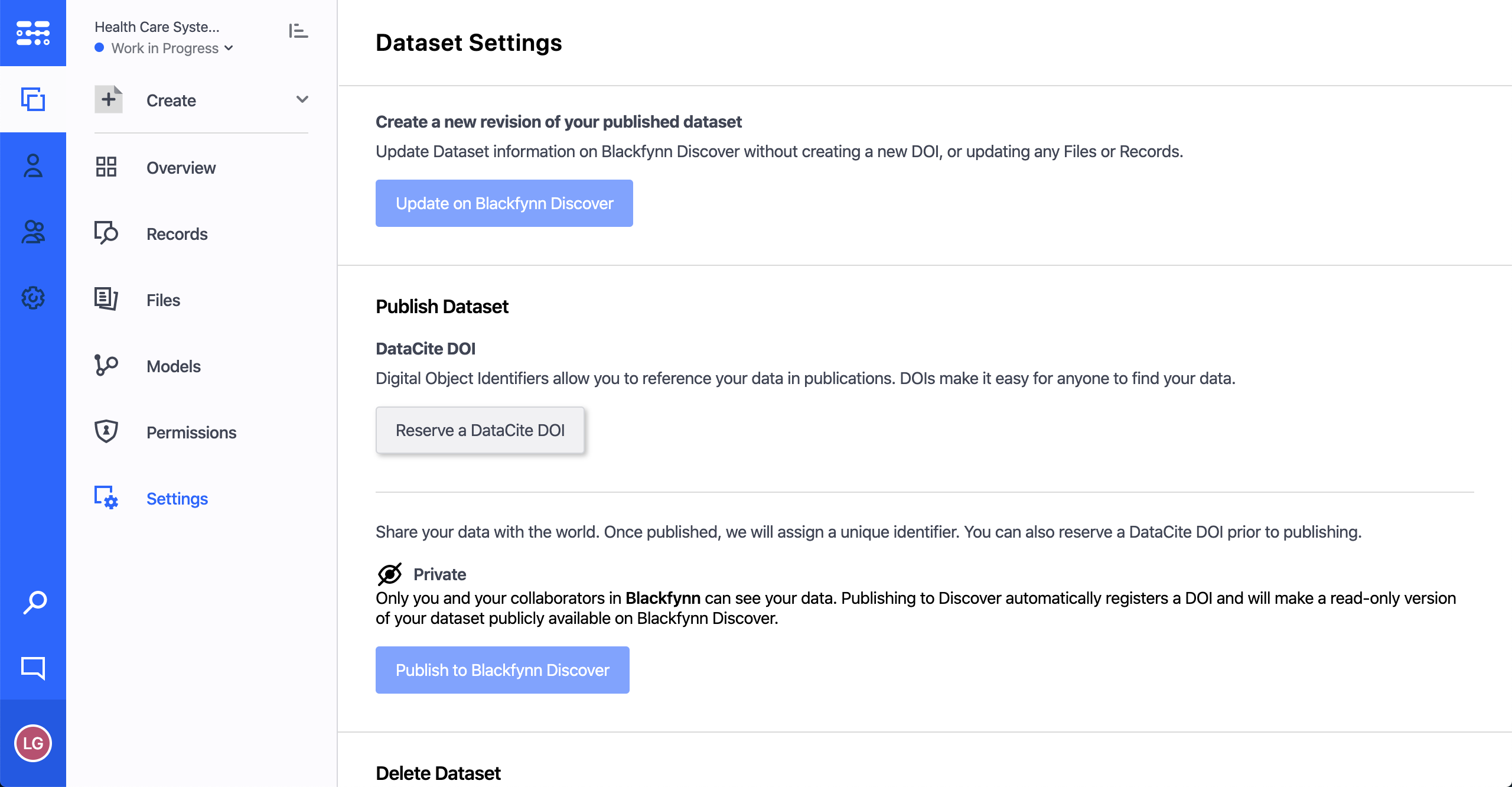Viewport: 1512px width, 787px height.
Task: Open the single-person profile icon
Action: (x=33, y=166)
